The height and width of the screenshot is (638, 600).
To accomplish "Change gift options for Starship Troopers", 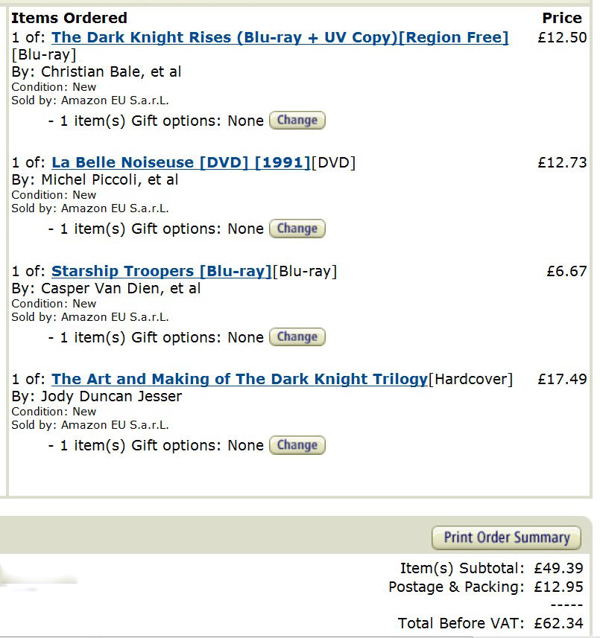I will (x=297, y=337).
